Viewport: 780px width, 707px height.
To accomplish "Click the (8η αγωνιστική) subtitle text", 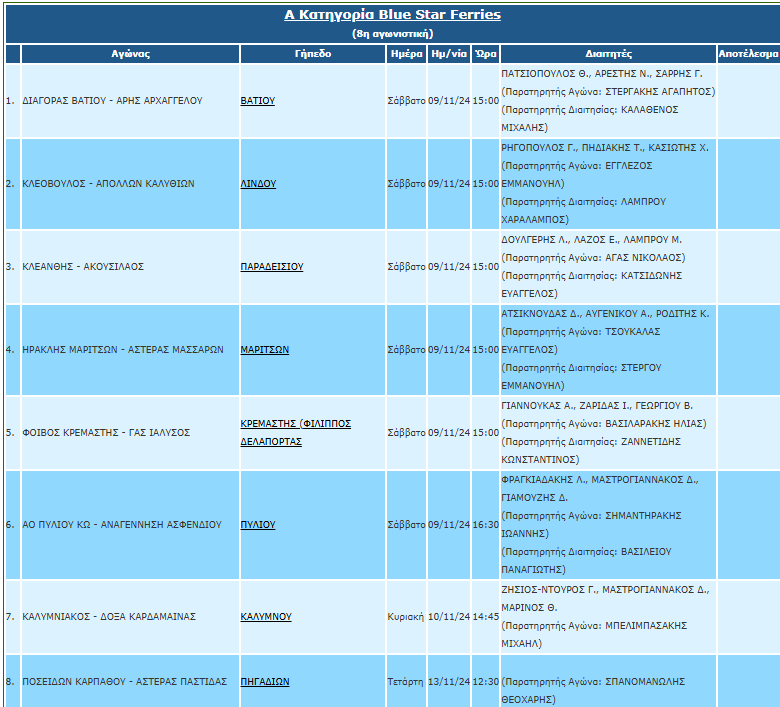I will [392, 34].
